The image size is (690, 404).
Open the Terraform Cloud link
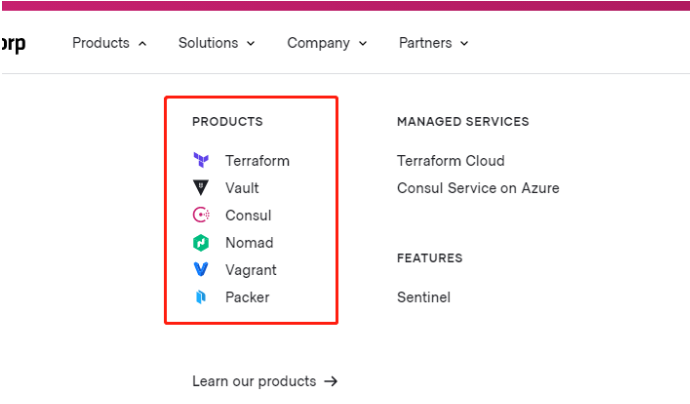coord(451,161)
